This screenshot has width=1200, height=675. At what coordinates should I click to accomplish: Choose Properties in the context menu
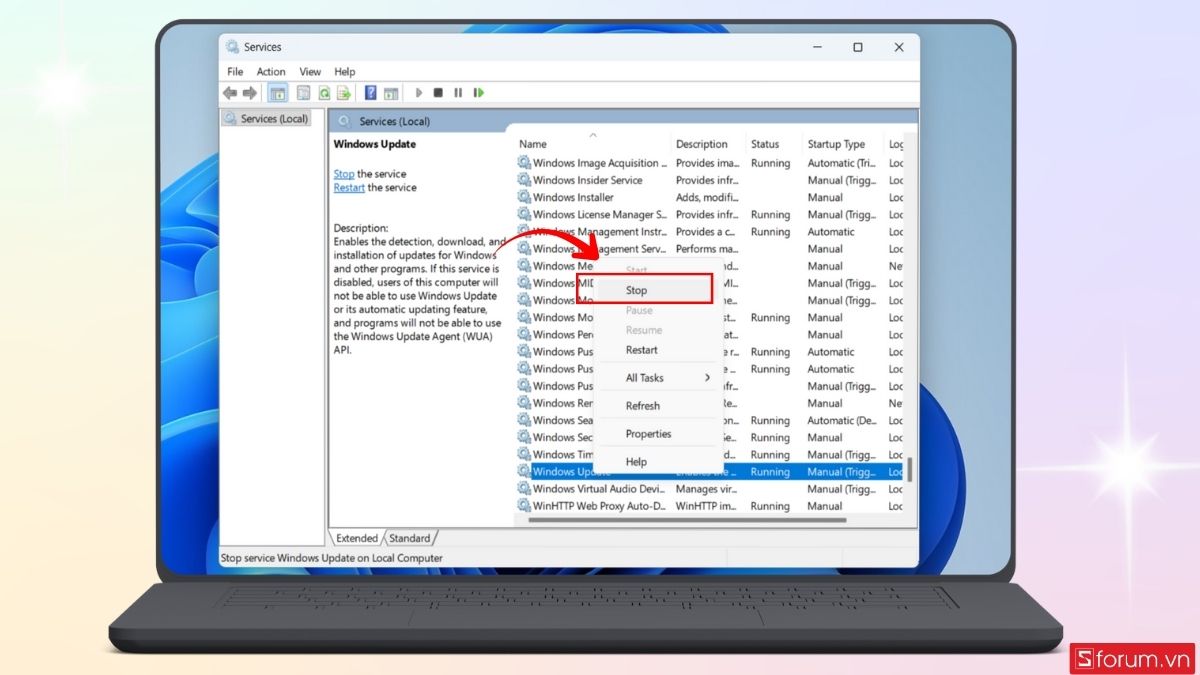[648, 434]
